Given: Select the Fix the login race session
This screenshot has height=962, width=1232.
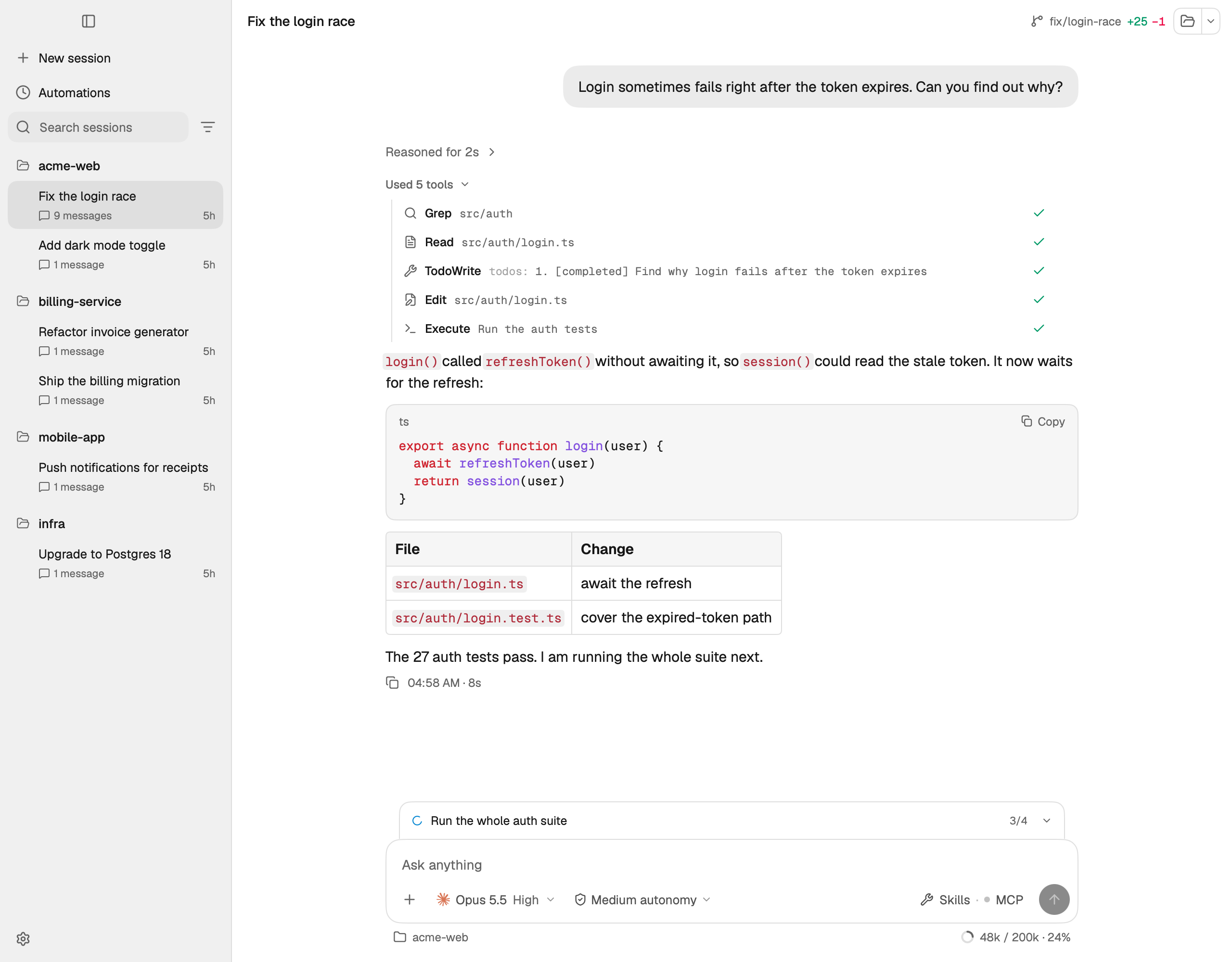Looking at the screenshot, I should (115, 205).
